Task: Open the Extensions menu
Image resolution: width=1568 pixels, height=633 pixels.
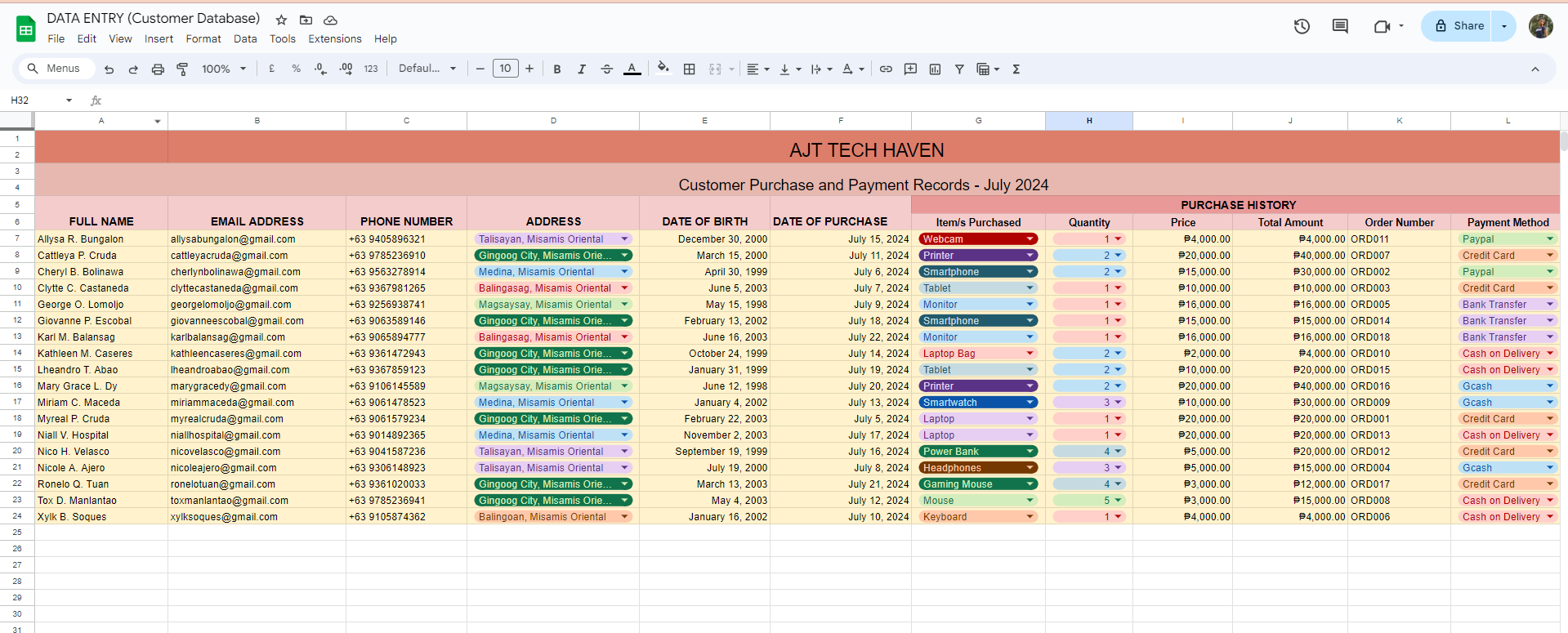Action: [334, 38]
